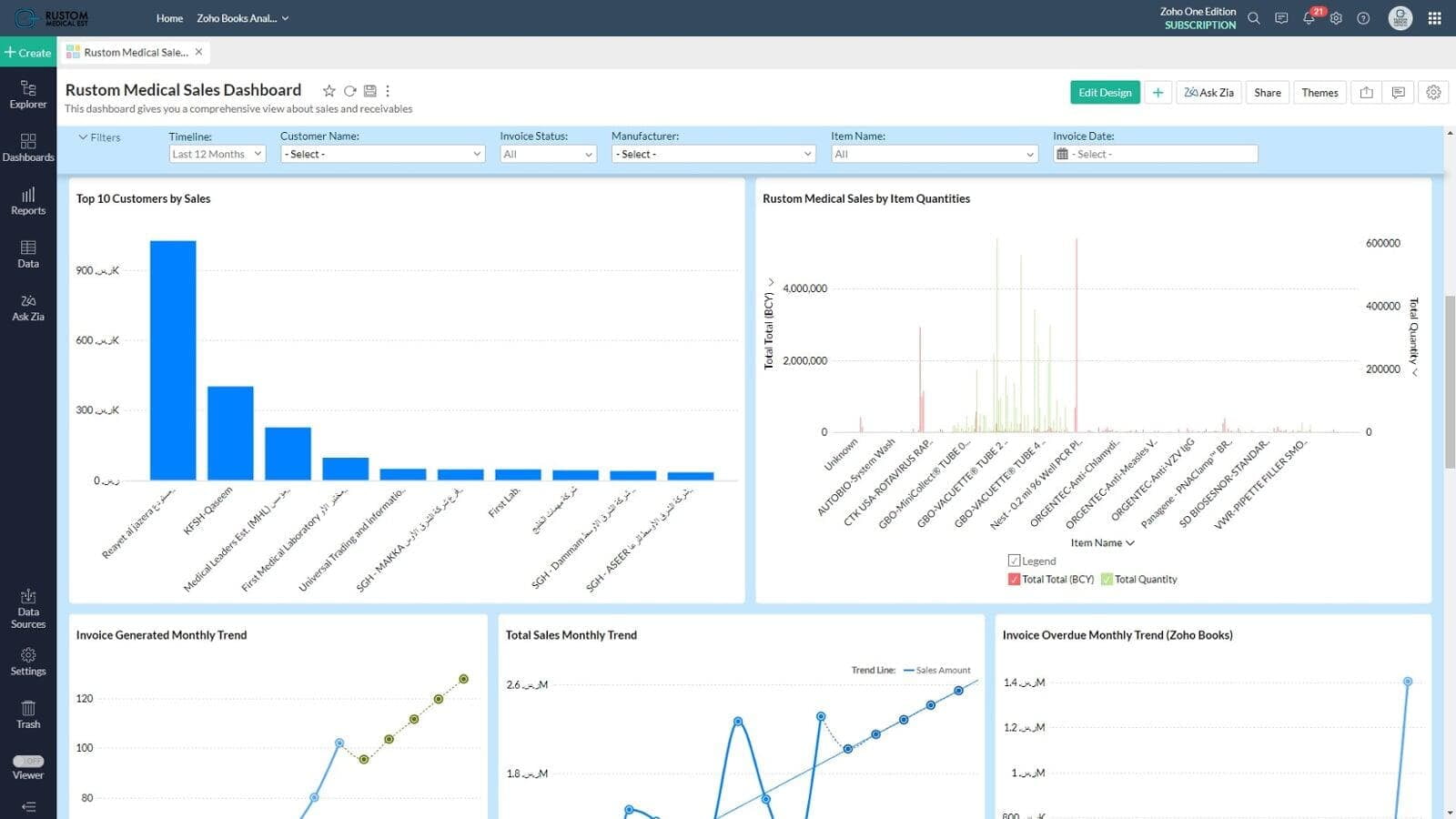Viewport: 1456px width, 819px height.
Task: Open the chat icon in top bar
Action: (x=1281, y=18)
